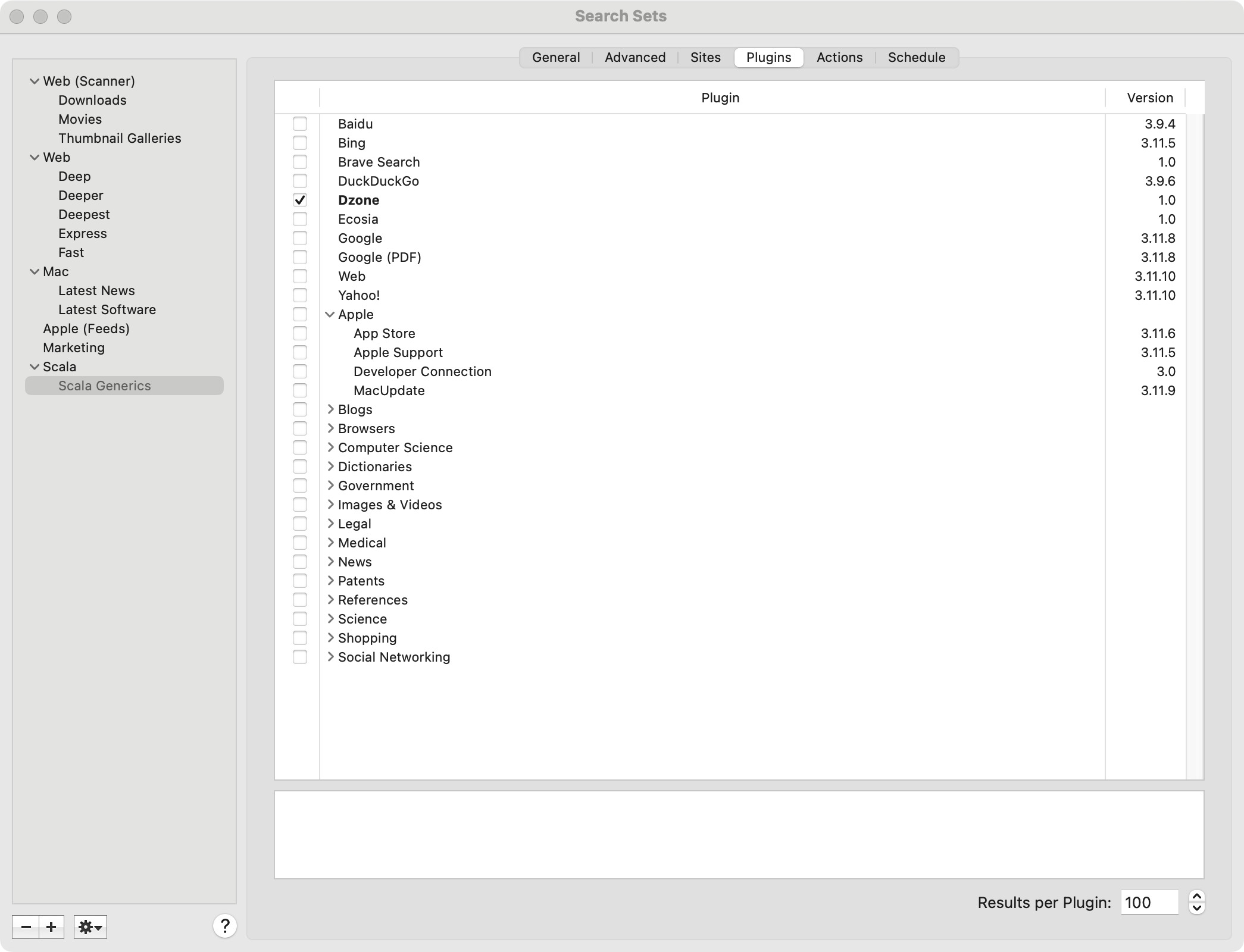Check the Google (PDF) checkbox
This screenshot has height=952, width=1244.
300,257
